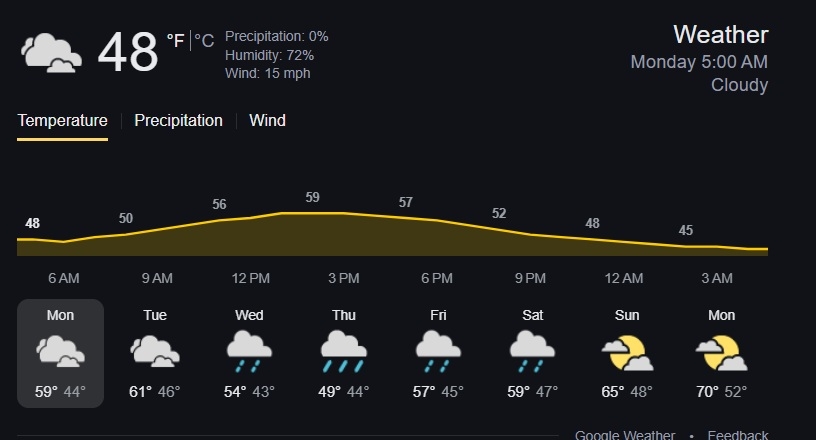
Task: Open the Feedback link
Action: pos(738,435)
